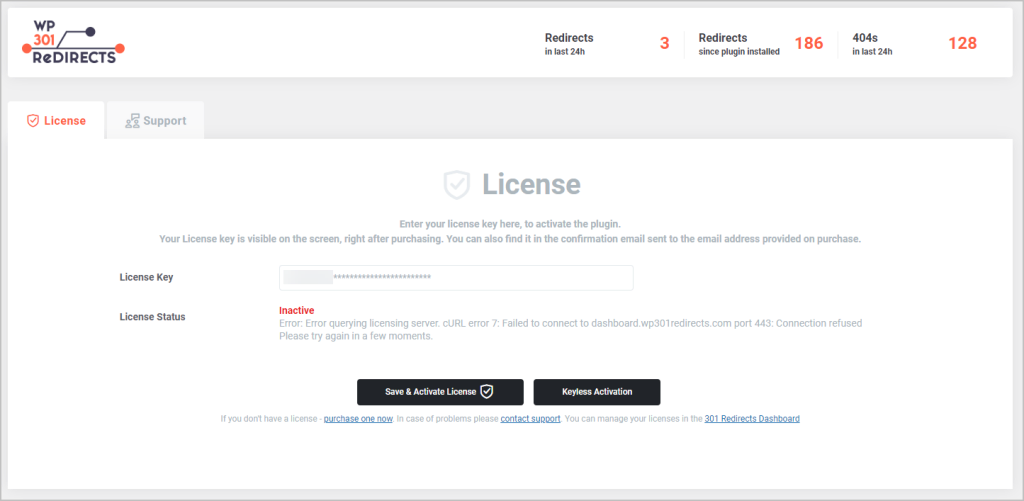Click 'Redirects since plugin installed' label

739,44
